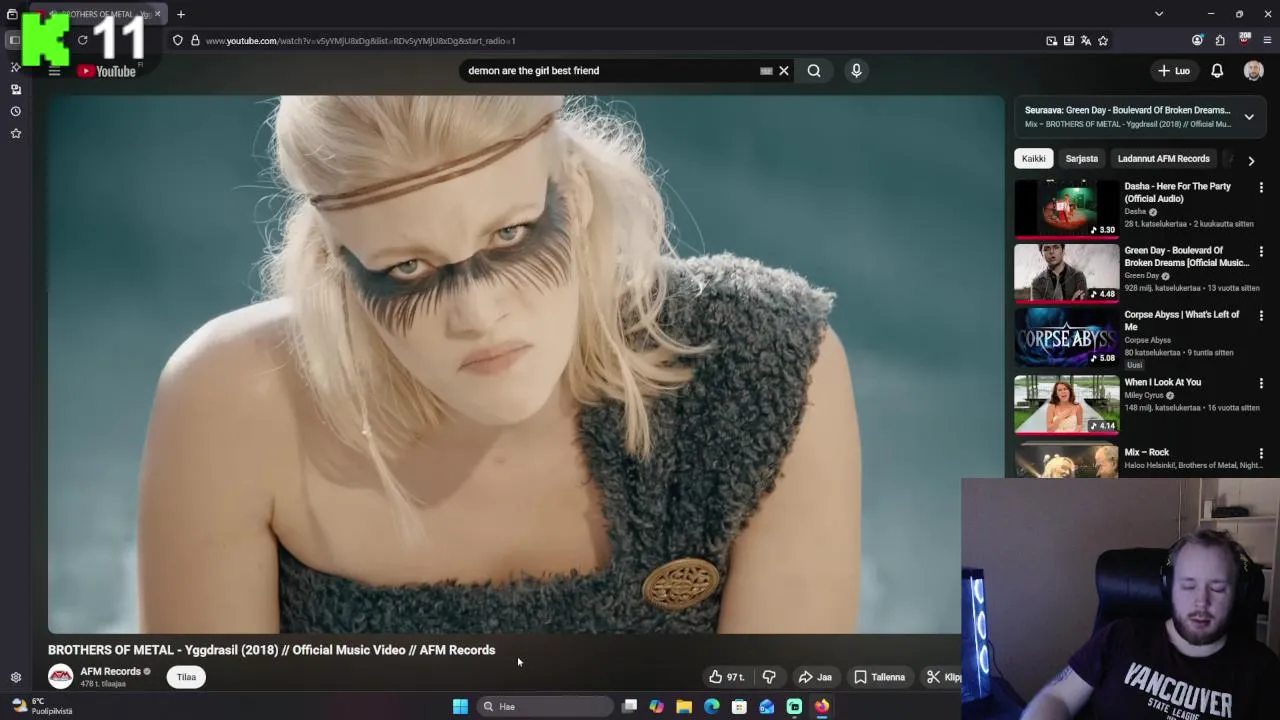Open Microsoft Edge from taskbar
This screenshot has height=720, width=1280.
711,706
